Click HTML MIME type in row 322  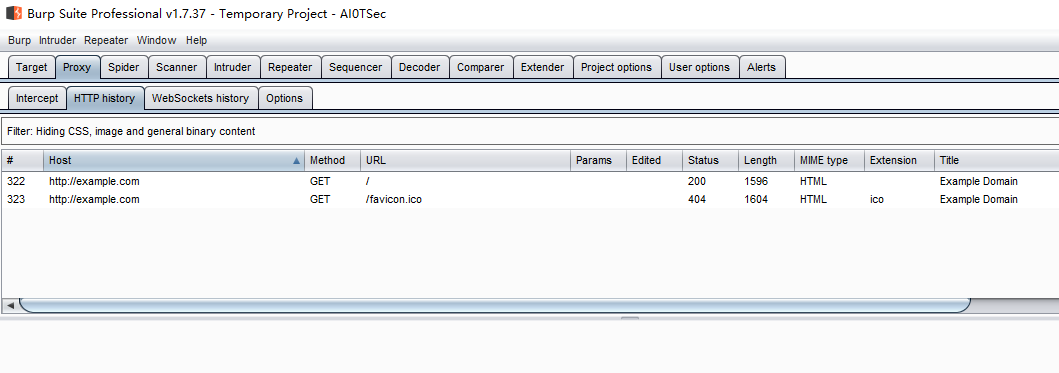813,181
